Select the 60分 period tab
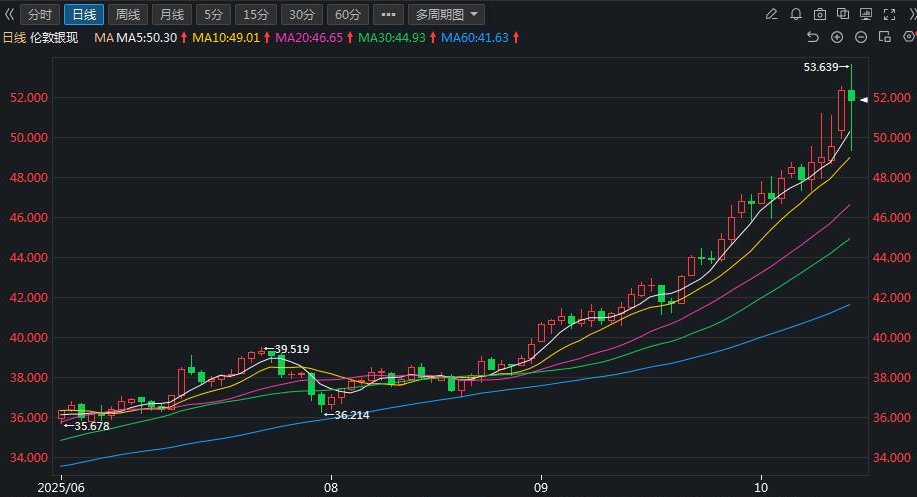The height and width of the screenshot is (497, 917). click(x=347, y=15)
